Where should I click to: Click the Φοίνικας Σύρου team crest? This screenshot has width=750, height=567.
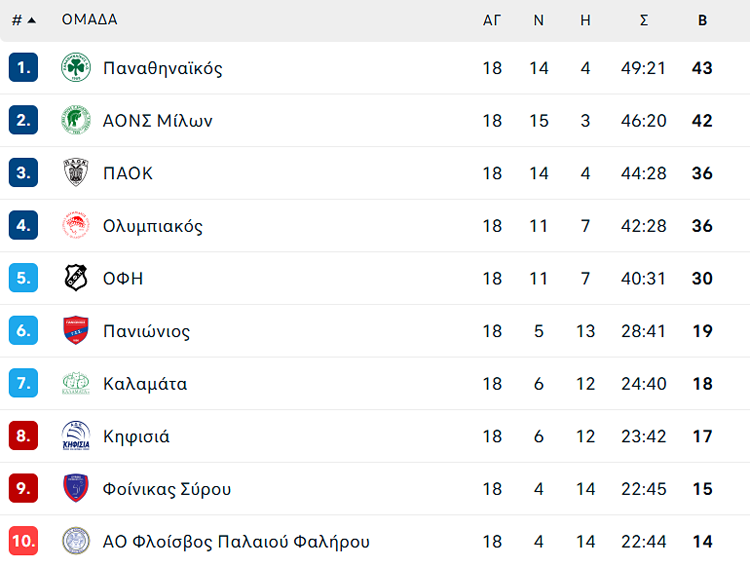(76, 489)
